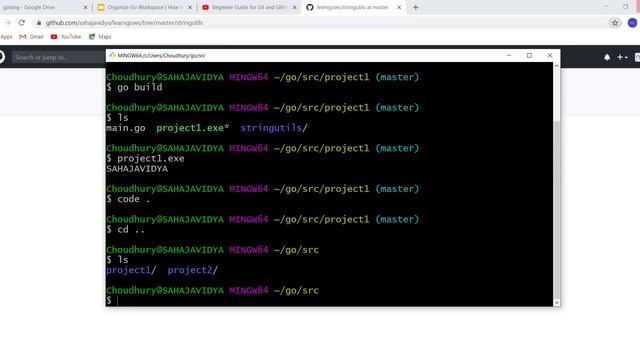Close the learngows/stringutils tab
This screenshot has width=640, height=360.
coord(399,7)
